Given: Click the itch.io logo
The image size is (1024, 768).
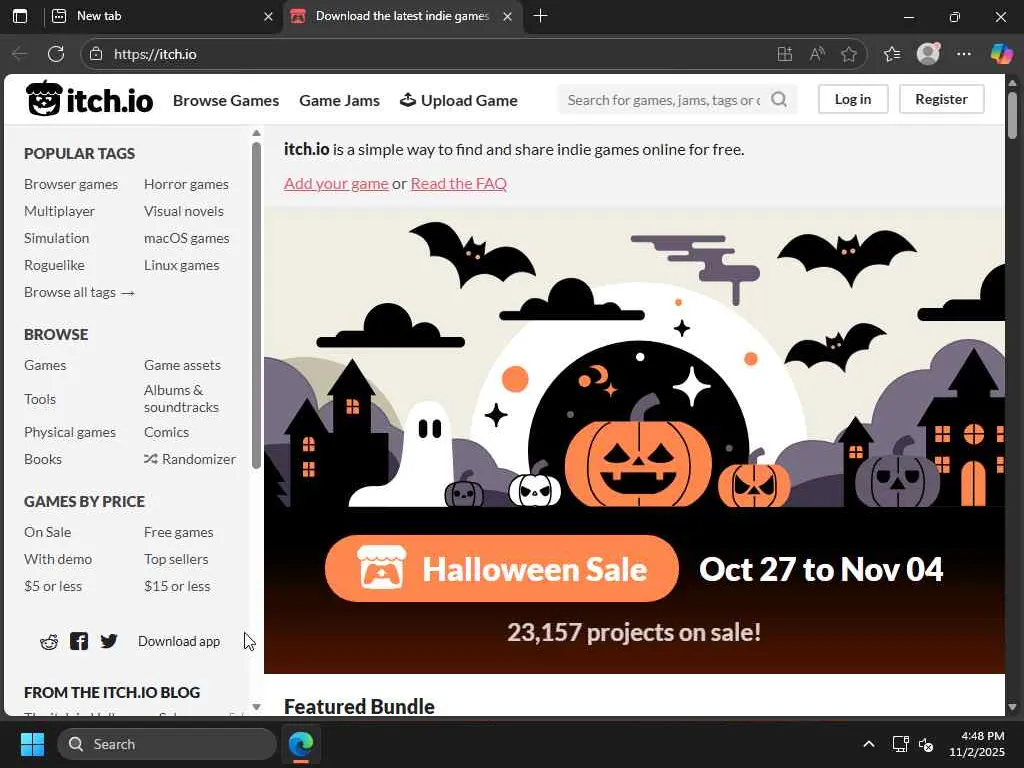Looking at the screenshot, I should pos(89,99).
